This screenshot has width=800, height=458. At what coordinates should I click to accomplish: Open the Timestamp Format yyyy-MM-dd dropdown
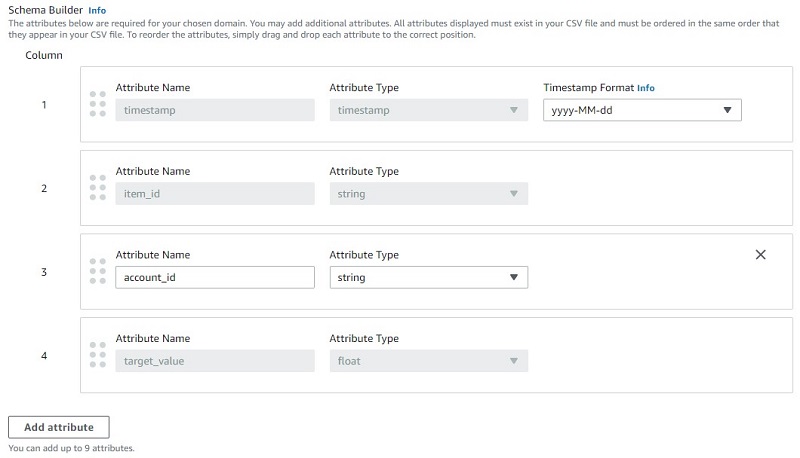pos(642,110)
